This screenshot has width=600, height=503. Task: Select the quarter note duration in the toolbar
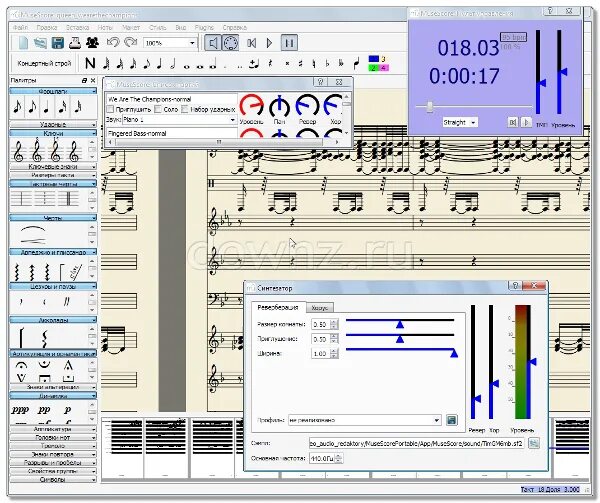pos(160,63)
